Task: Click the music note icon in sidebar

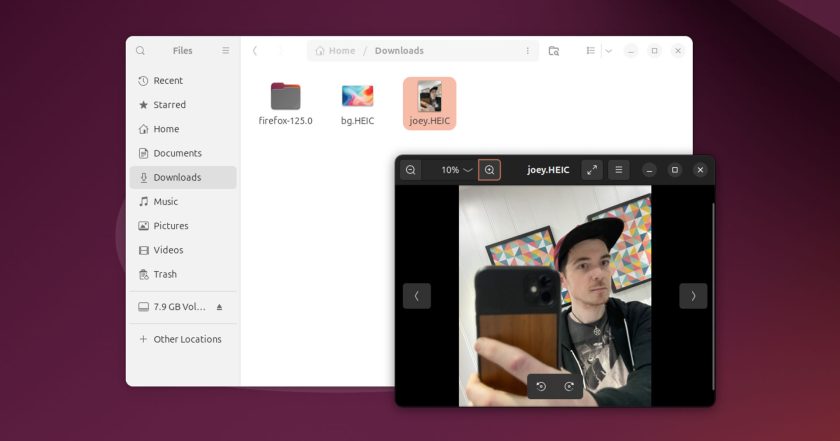Action: pos(144,201)
